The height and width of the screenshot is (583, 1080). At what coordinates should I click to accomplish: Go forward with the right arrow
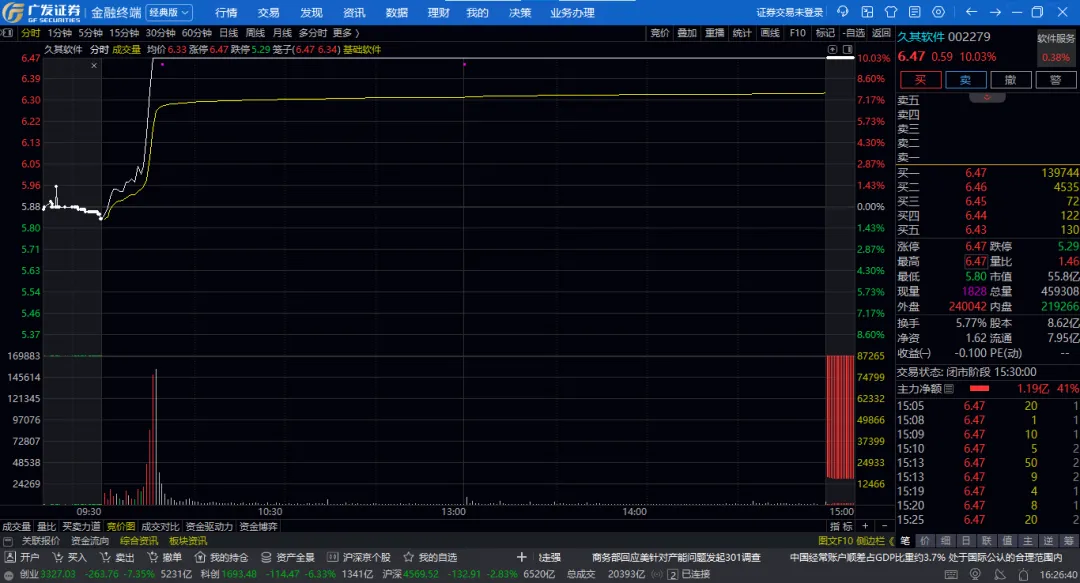tap(995, 12)
